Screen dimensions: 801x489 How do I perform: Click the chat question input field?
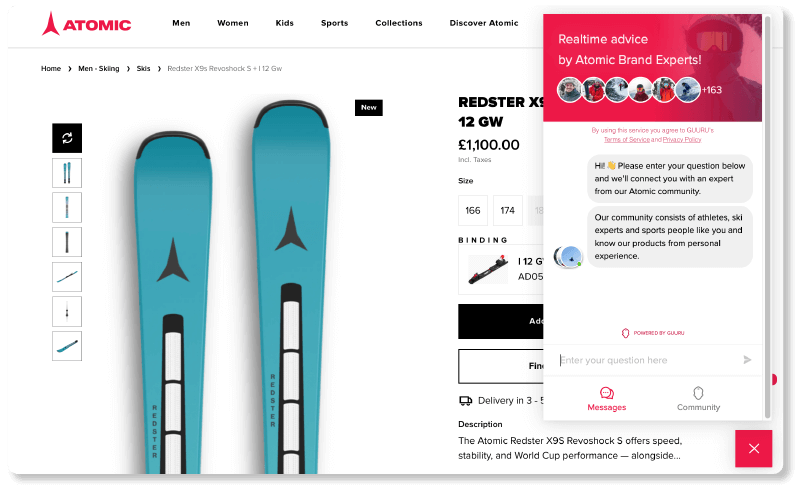click(x=645, y=360)
